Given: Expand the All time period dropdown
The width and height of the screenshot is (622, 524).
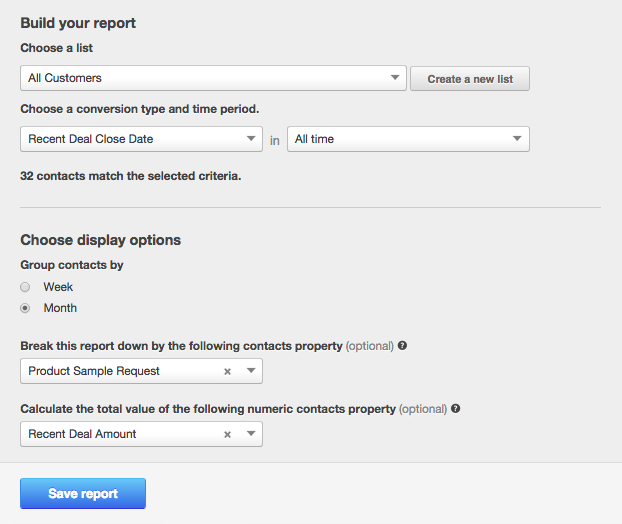Looking at the screenshot, I should [x=400, y=139].
